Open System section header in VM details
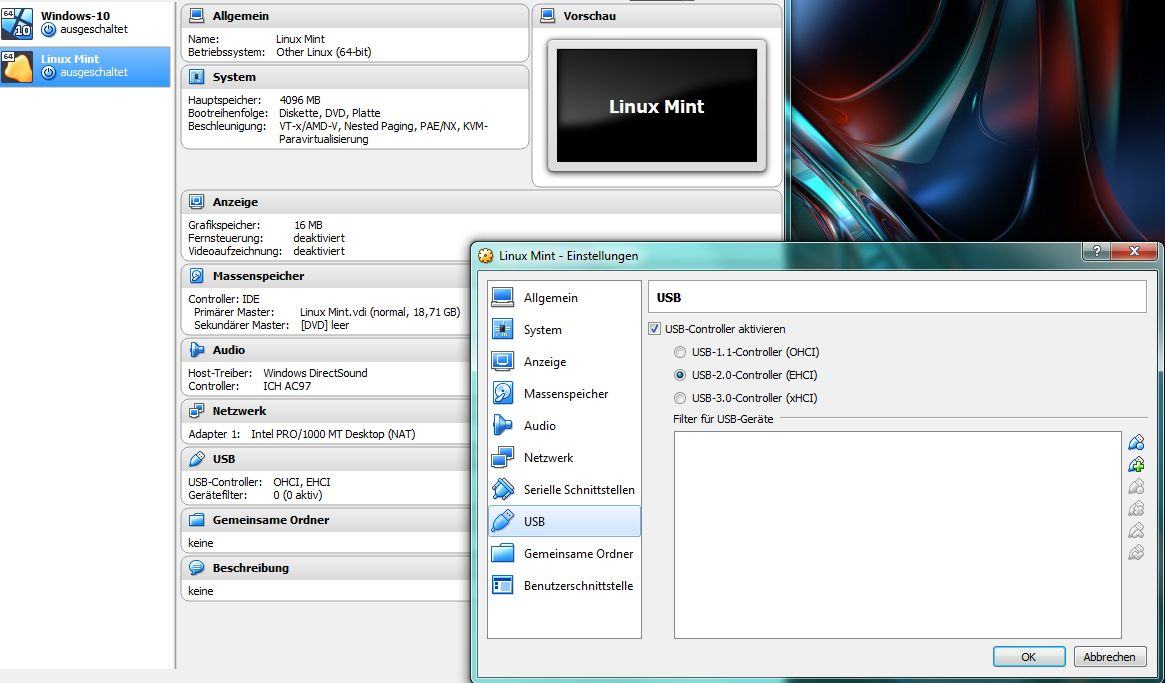 [x=354, y=77]
